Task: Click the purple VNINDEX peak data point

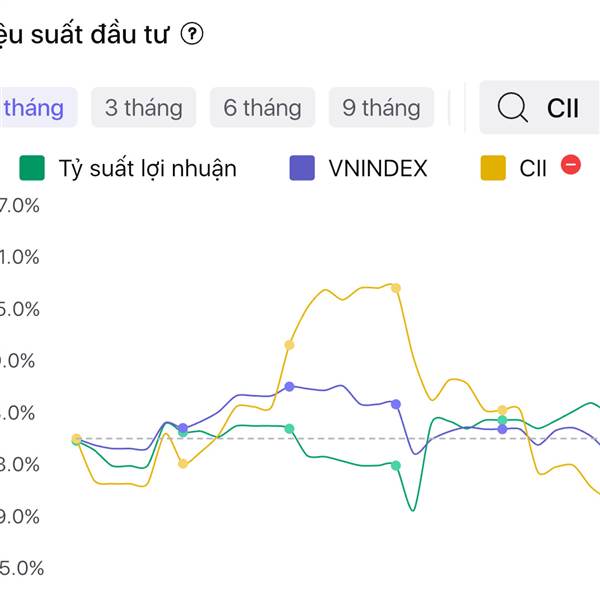Action: pyautogui.click(x=289, y=386)
